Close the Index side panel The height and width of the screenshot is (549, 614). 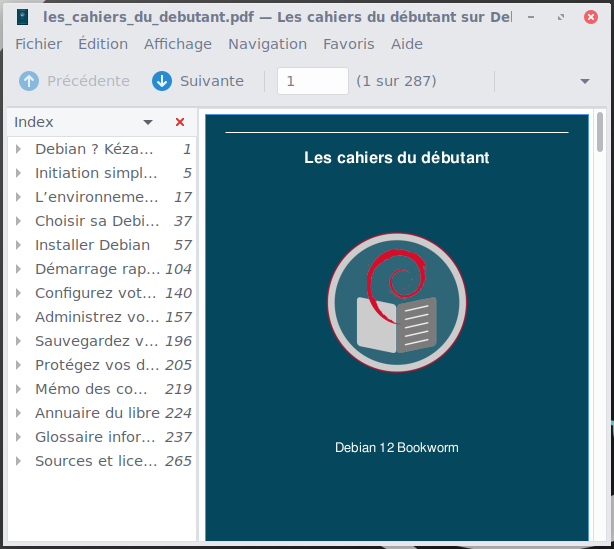180,122
